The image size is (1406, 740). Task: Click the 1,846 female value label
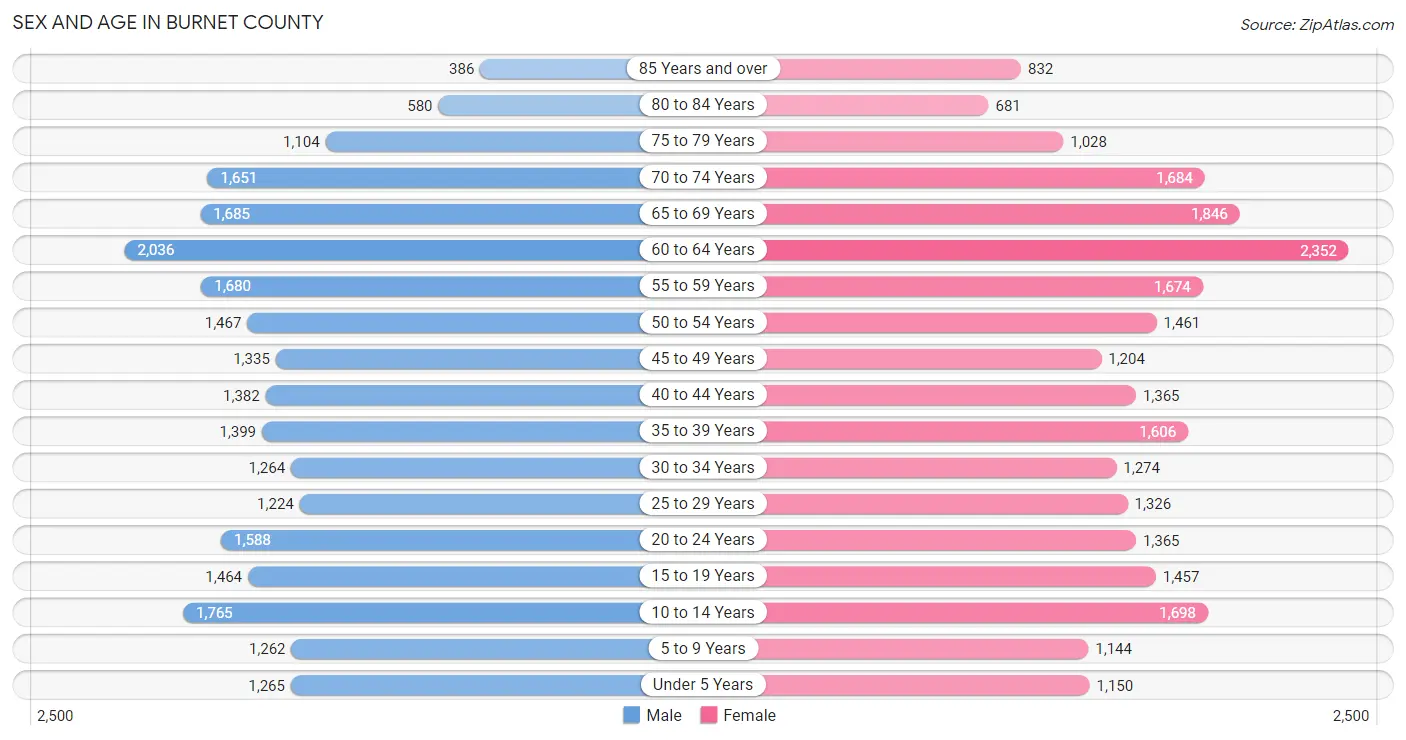pyautogui.click(x=1208, y=214)
